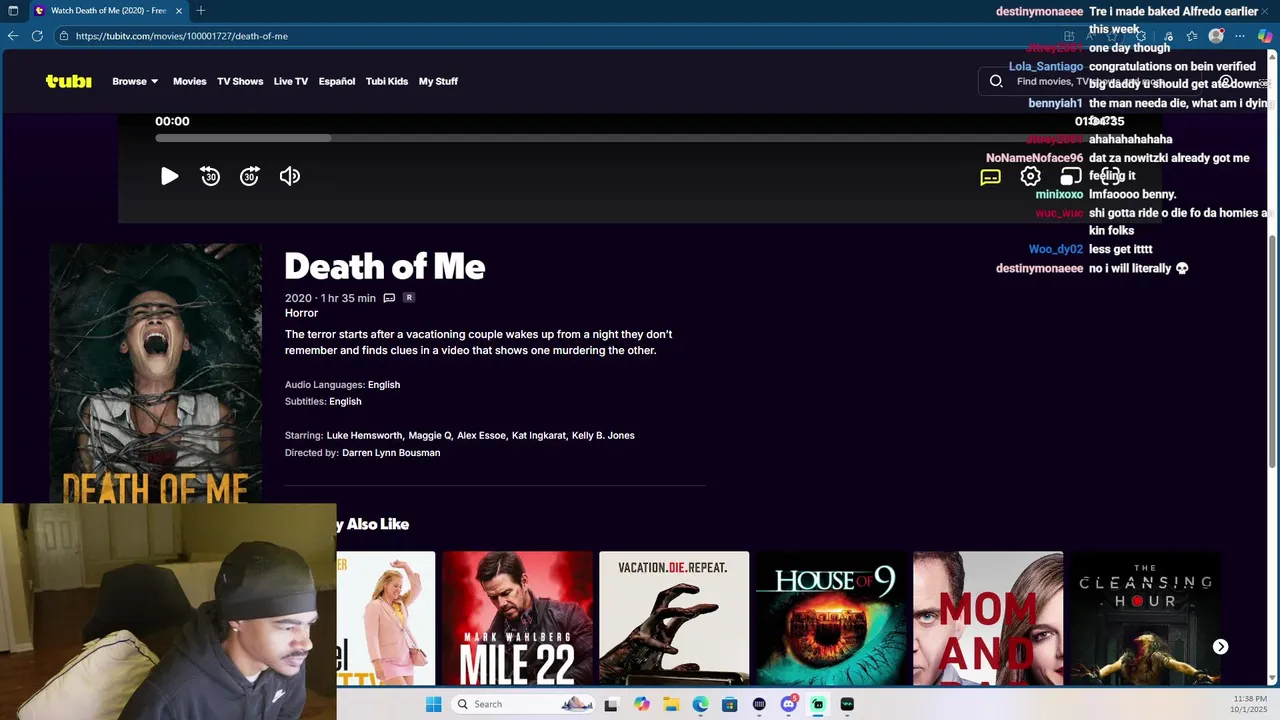The image size is (1280, 720).
Task: Rewind 30 seconds in the player
Action: point(210,176)
